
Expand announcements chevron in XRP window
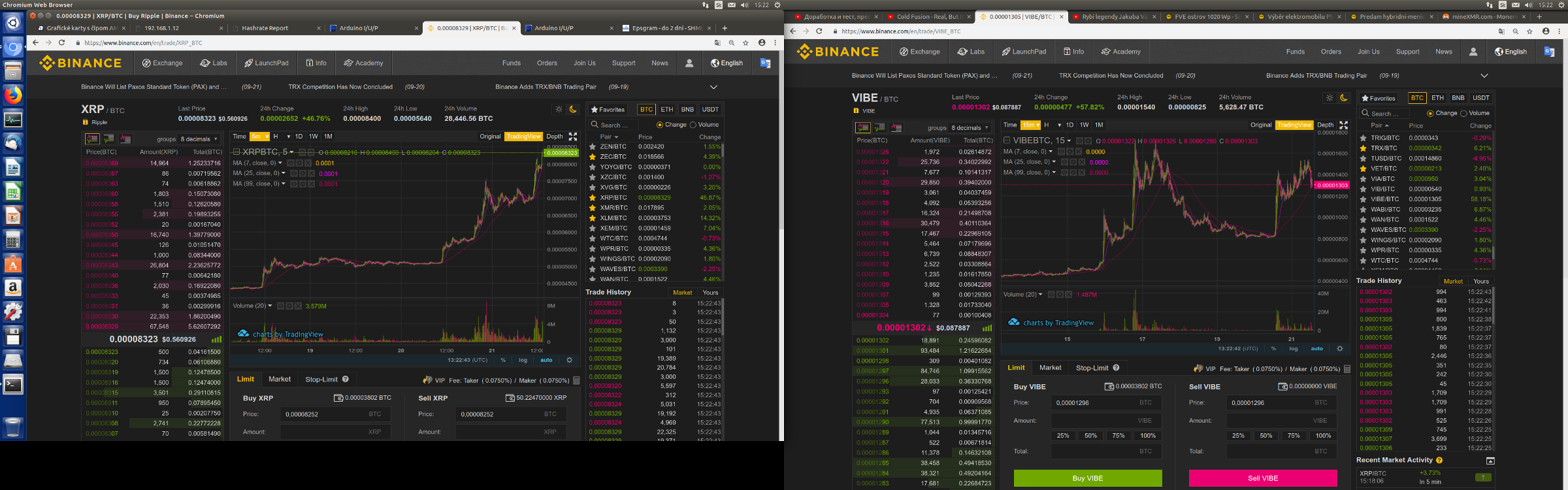click(x=713, y=87)
